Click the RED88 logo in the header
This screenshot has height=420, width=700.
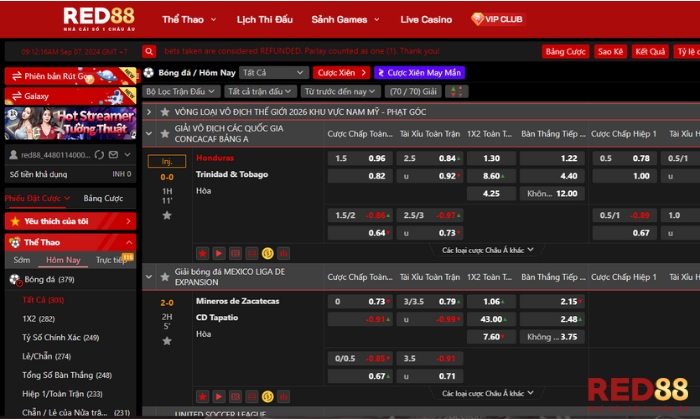click(99, 19)
